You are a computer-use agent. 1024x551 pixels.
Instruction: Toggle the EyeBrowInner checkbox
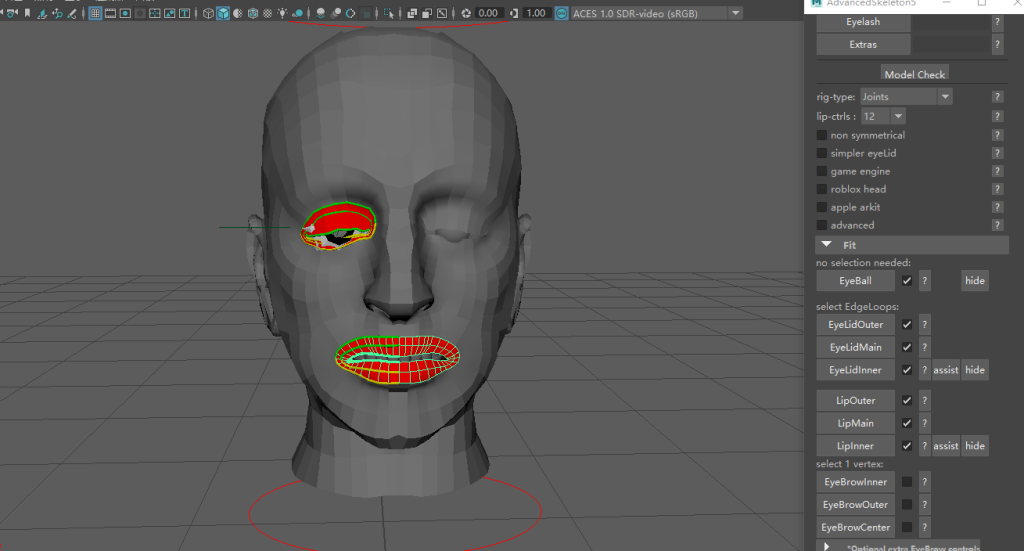pyautogui.click(x=906, y=482)
